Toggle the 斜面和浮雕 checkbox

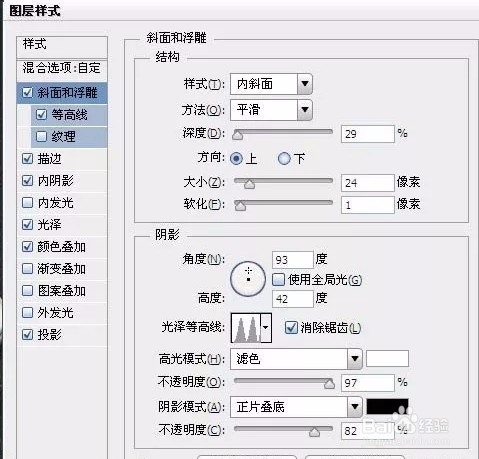pyautogui.click(x=27, y=92)
